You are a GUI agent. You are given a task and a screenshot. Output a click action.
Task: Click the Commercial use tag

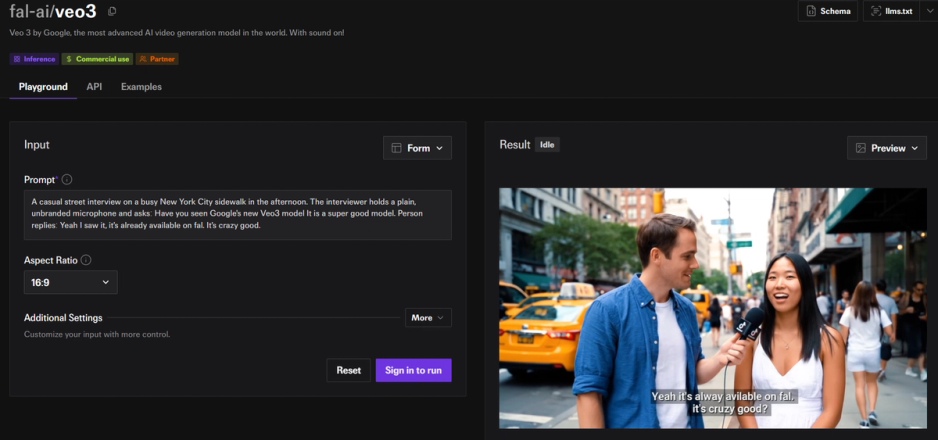click(x=97, y=59)
